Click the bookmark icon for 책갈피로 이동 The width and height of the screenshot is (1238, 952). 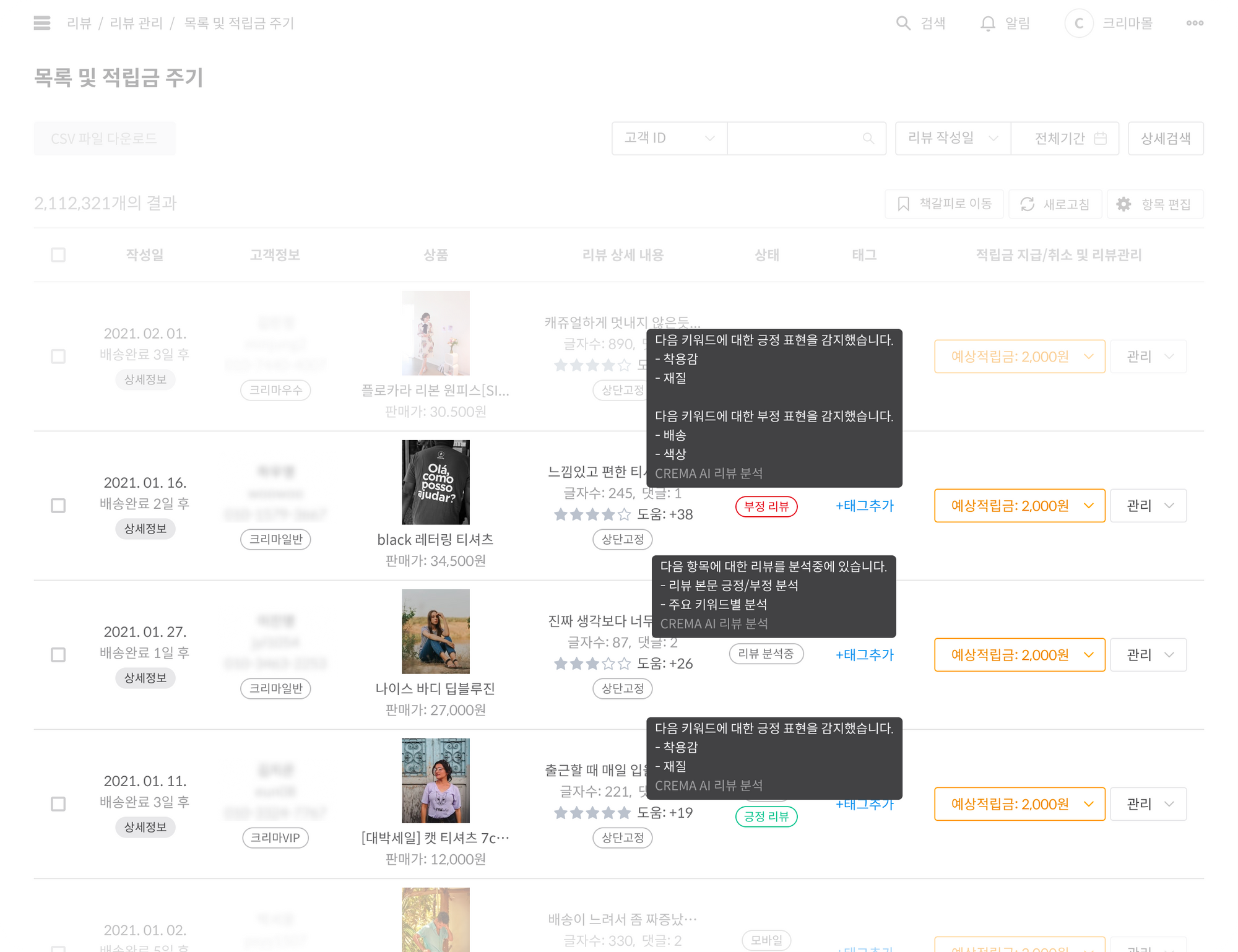pos(904,204)
